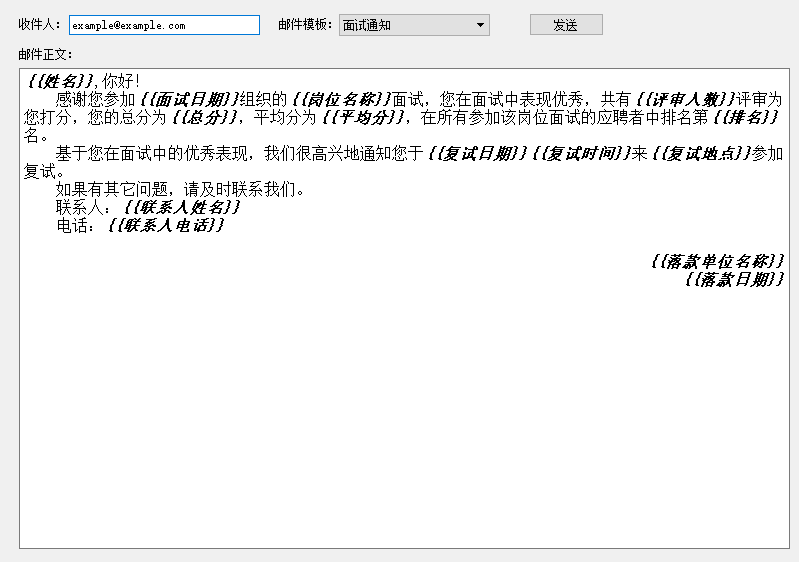Viewport: 799px width, 562px height.
Task: Click the 收件人 email input field
Action: point(164,25)
